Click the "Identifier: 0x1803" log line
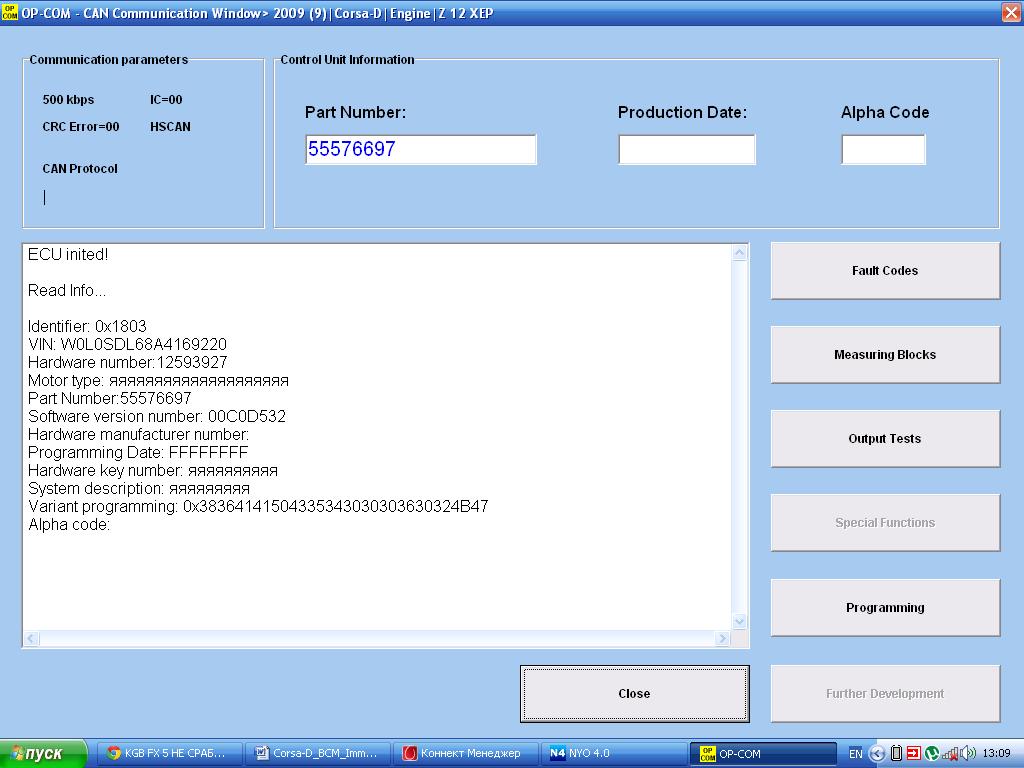This screenshot has height=768, width=1024. click(x=87, y=327)
